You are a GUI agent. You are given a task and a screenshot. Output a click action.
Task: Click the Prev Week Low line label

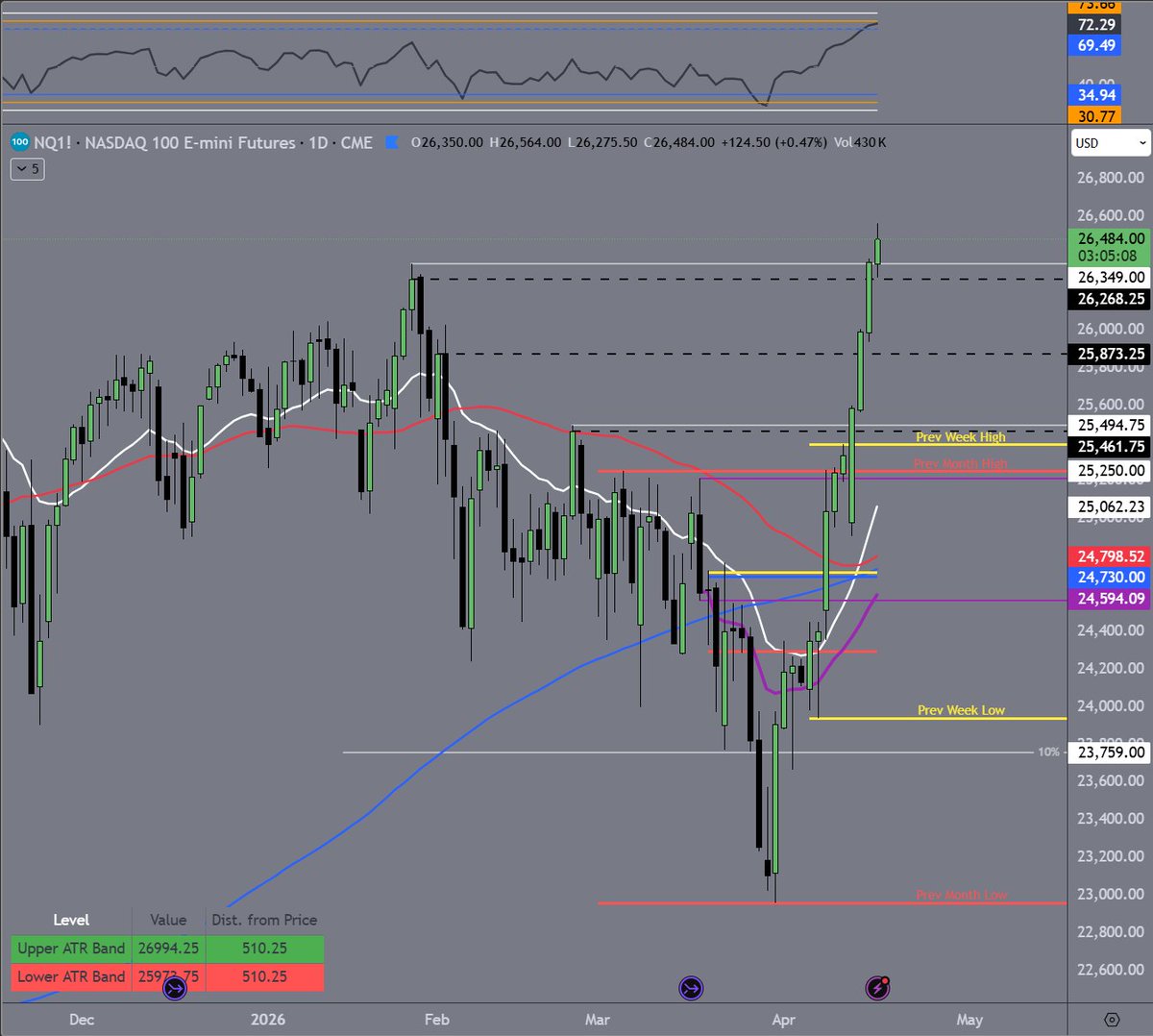(x=961, y=710)
